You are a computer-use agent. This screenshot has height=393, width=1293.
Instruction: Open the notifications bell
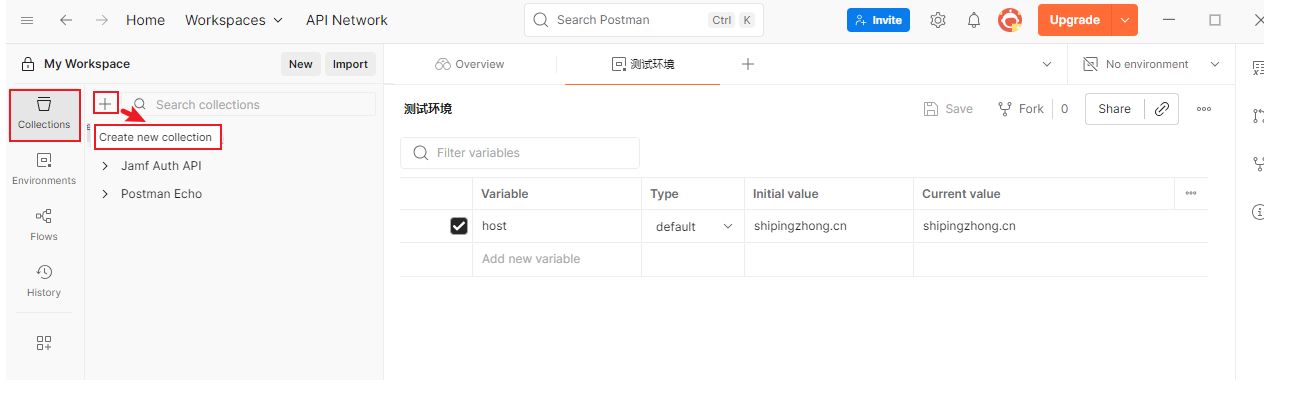click(x=974, y=20)
